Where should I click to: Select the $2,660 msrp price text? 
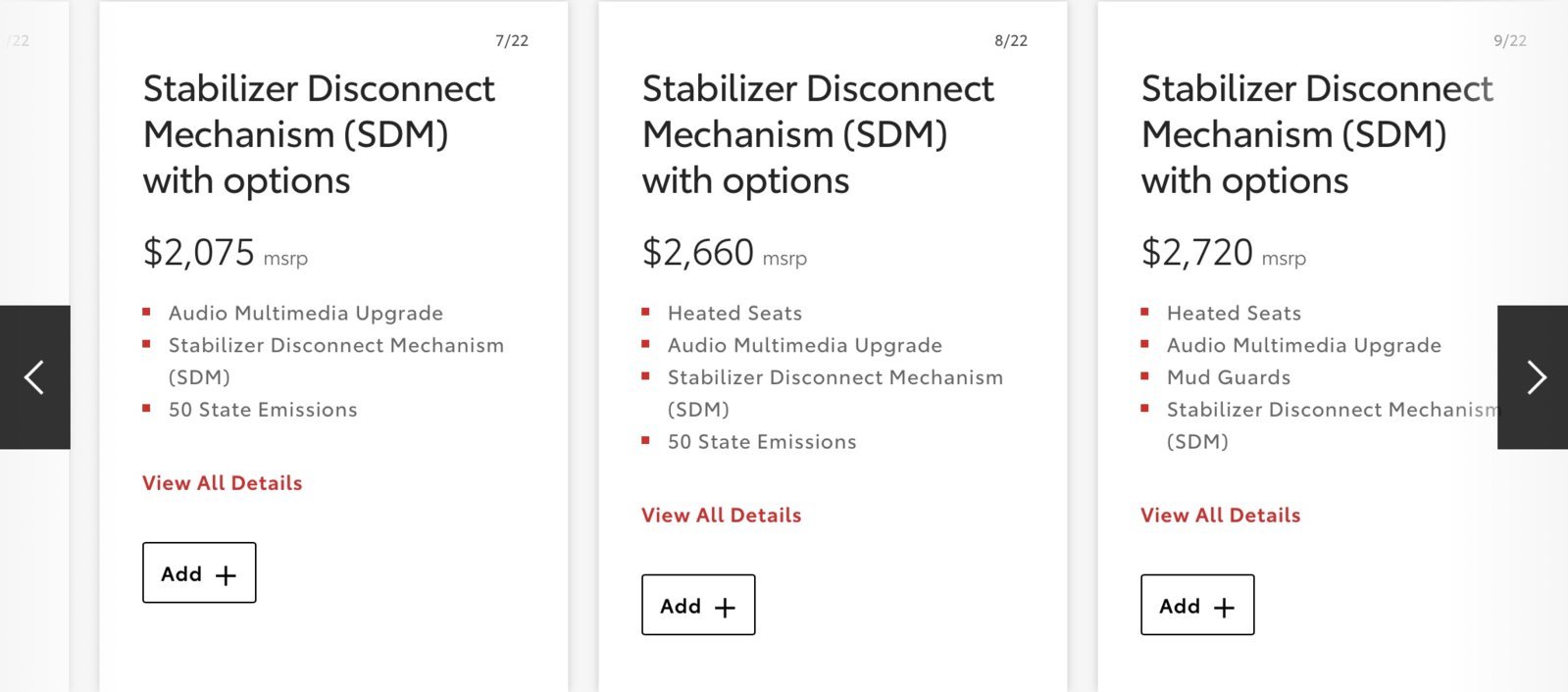[725, 253]
